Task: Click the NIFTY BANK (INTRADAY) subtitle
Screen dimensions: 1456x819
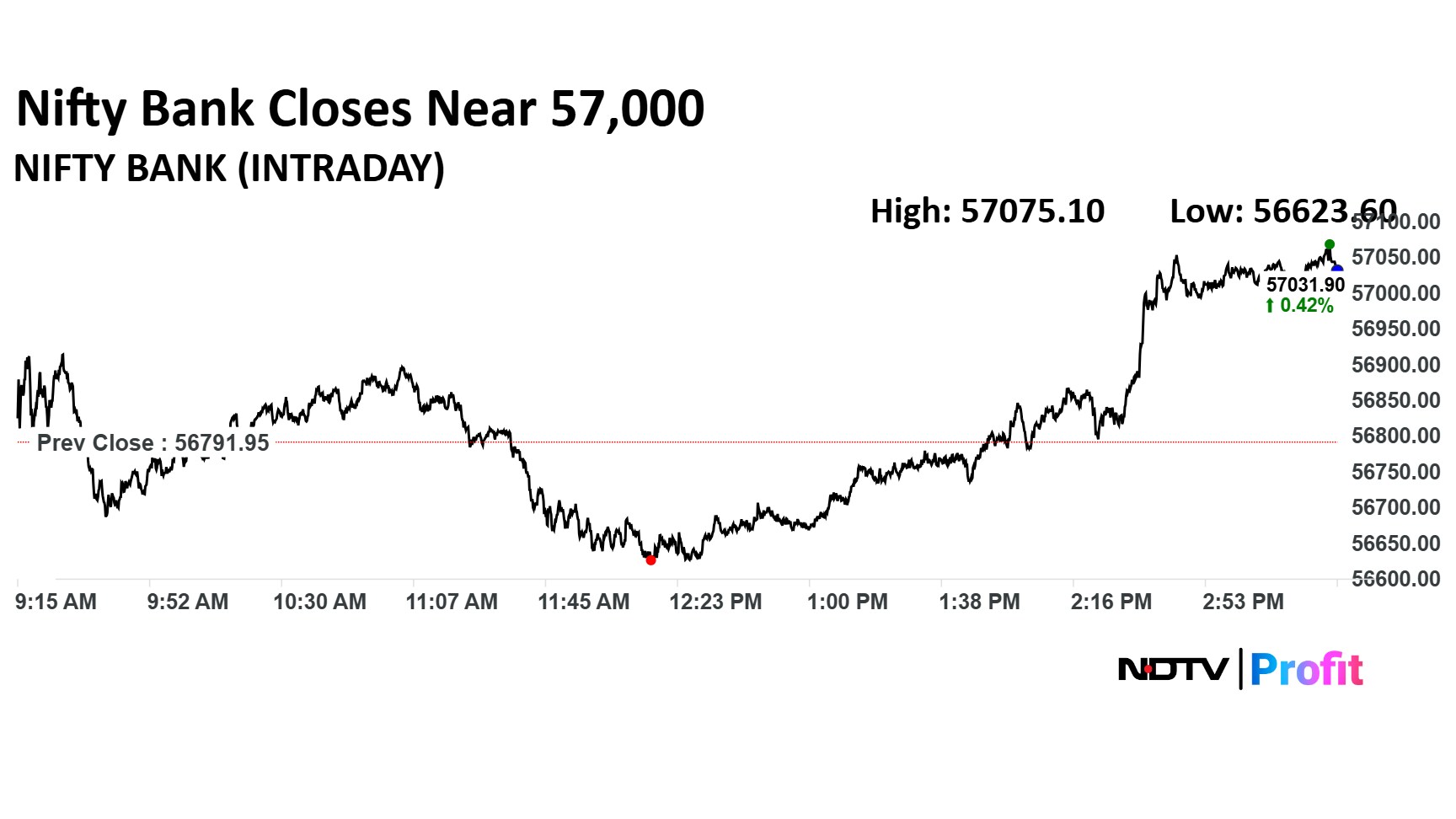Action: click(x=229, y=169)
